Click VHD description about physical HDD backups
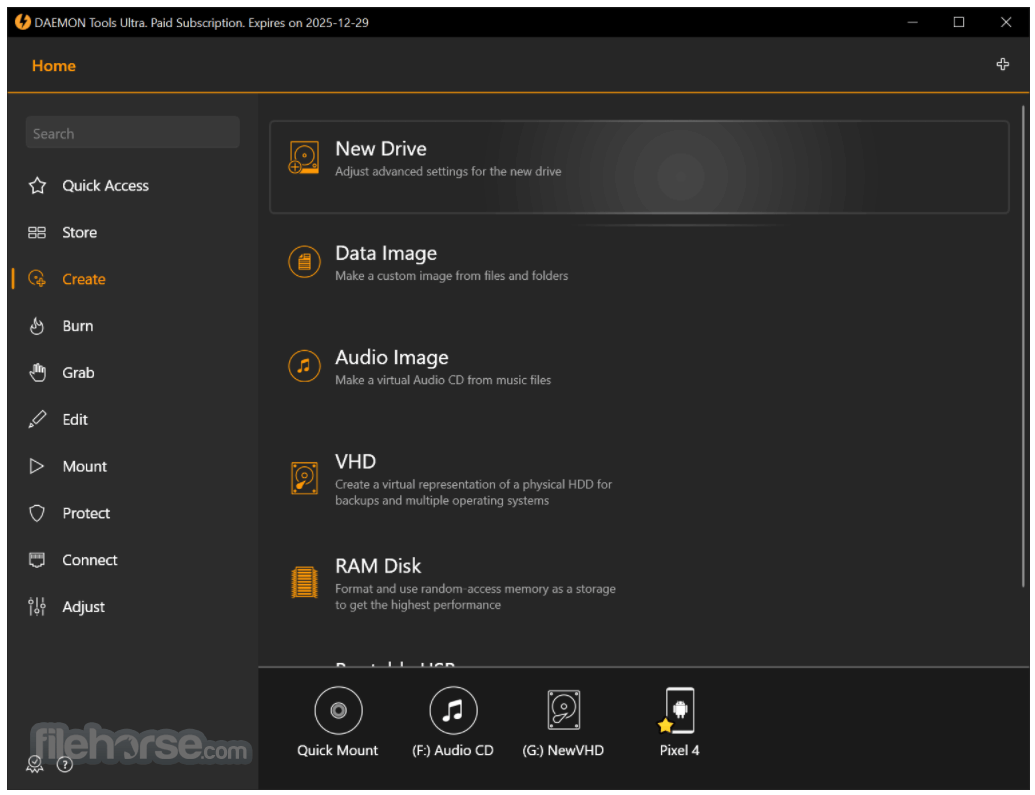 (x=473, y=493)
